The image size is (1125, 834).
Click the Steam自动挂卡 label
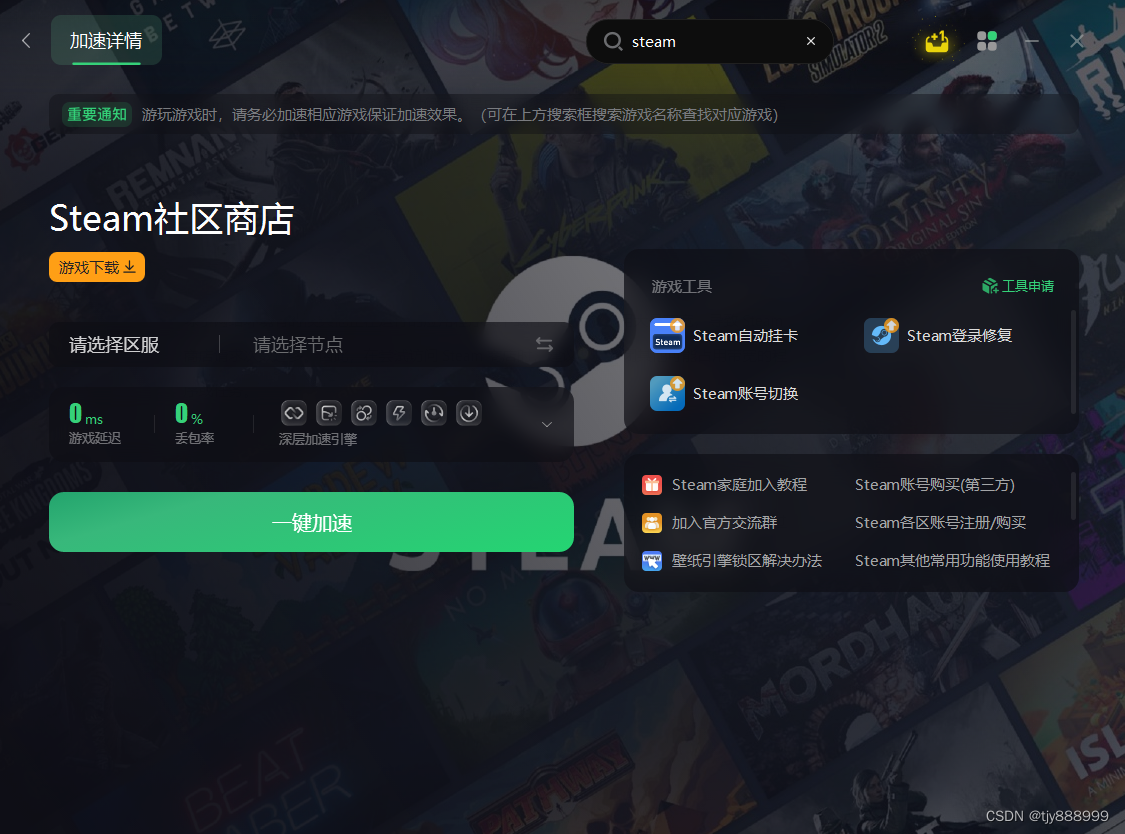(x=745, y=336)
